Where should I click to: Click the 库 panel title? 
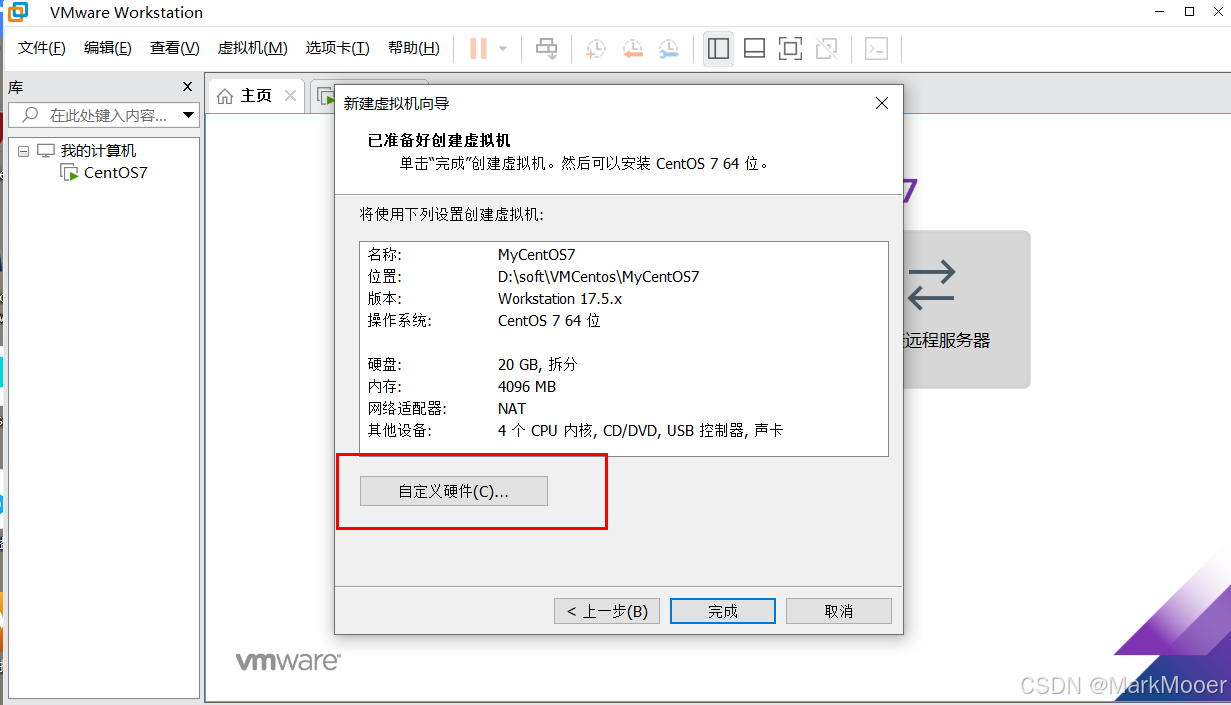pyautogui.click(x=16, y=87)
